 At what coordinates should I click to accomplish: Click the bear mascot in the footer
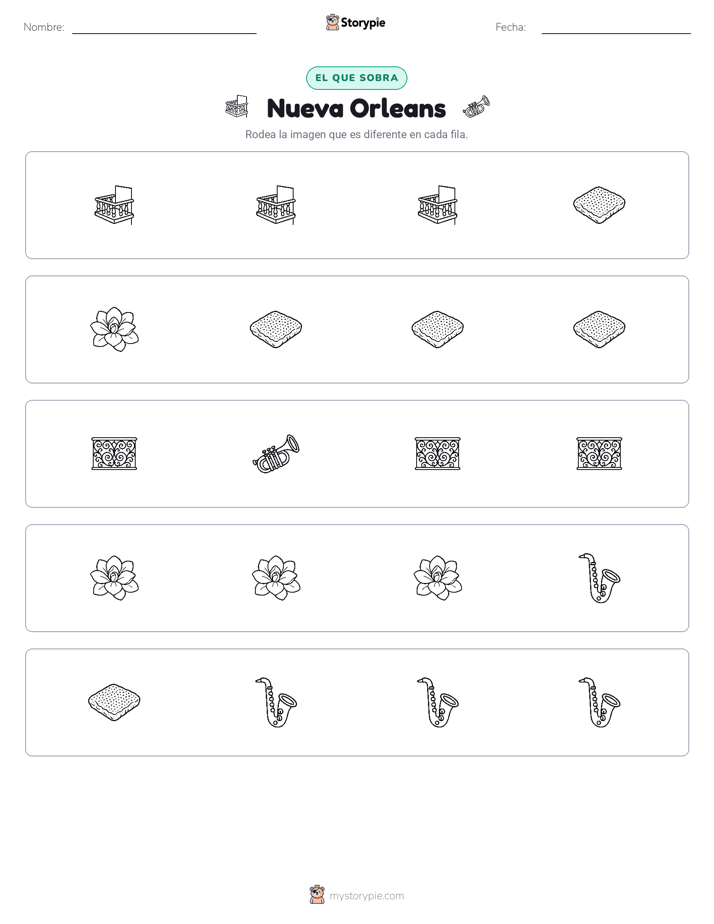click(317, 895)
